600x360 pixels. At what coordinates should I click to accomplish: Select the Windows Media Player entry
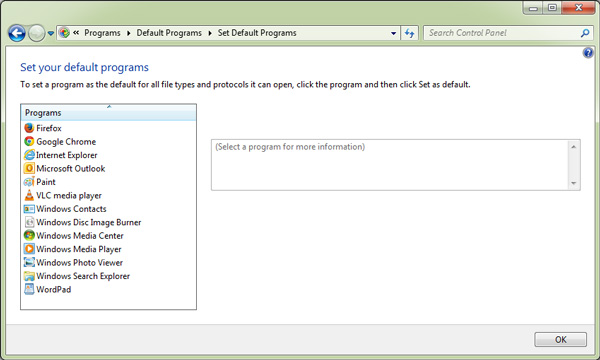79,249
